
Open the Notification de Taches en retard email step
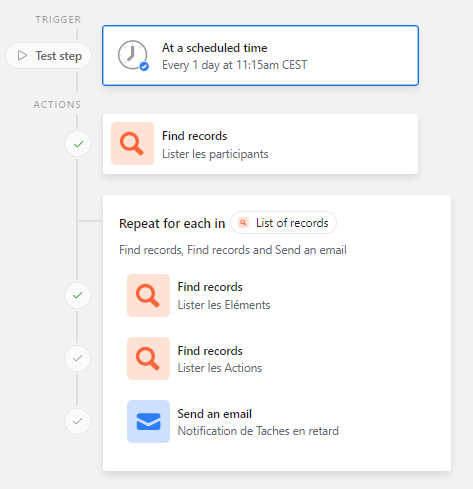click(x=233, y=421)
